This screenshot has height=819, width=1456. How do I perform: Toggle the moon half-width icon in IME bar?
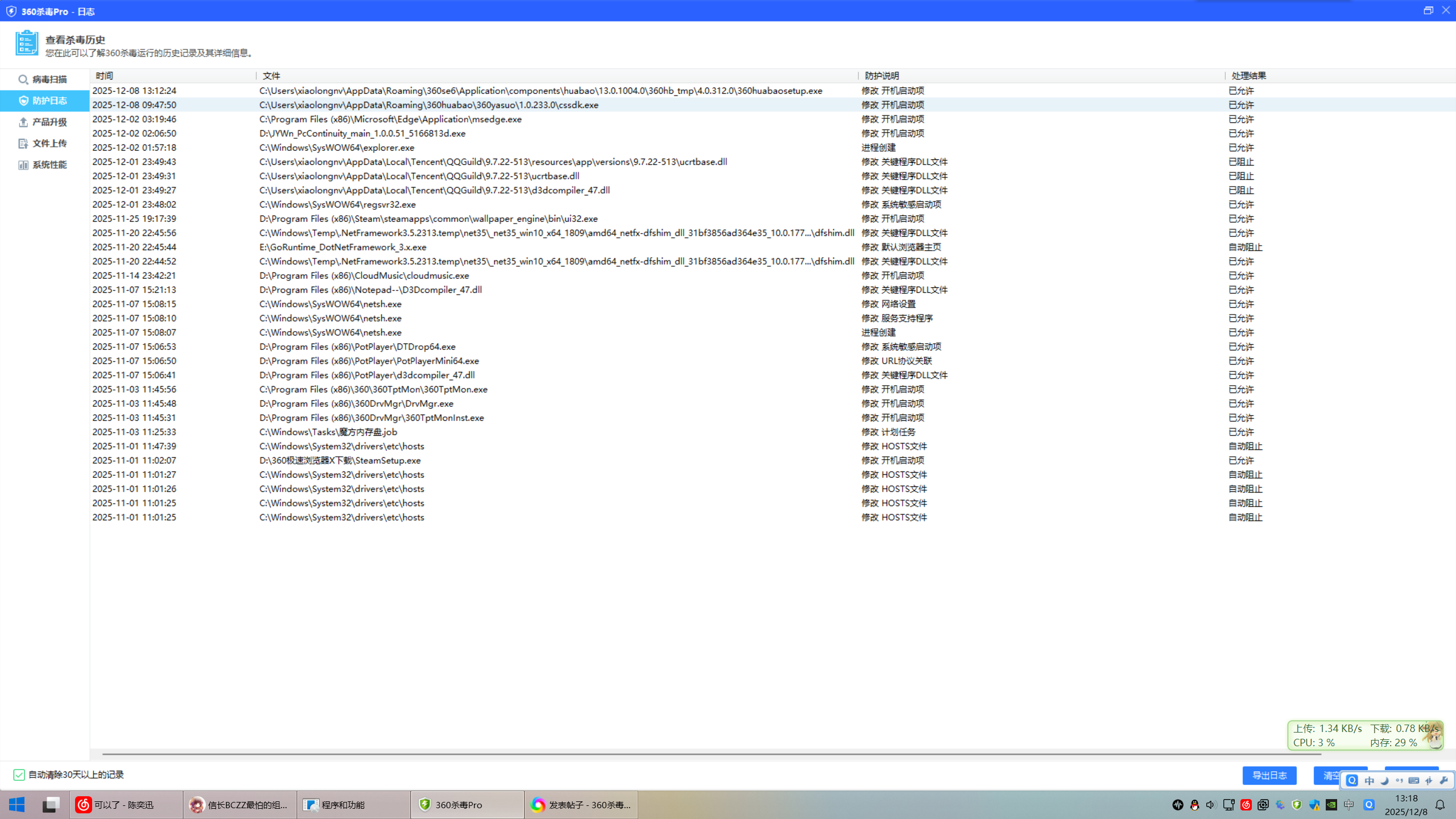[x=1384, y=780]
